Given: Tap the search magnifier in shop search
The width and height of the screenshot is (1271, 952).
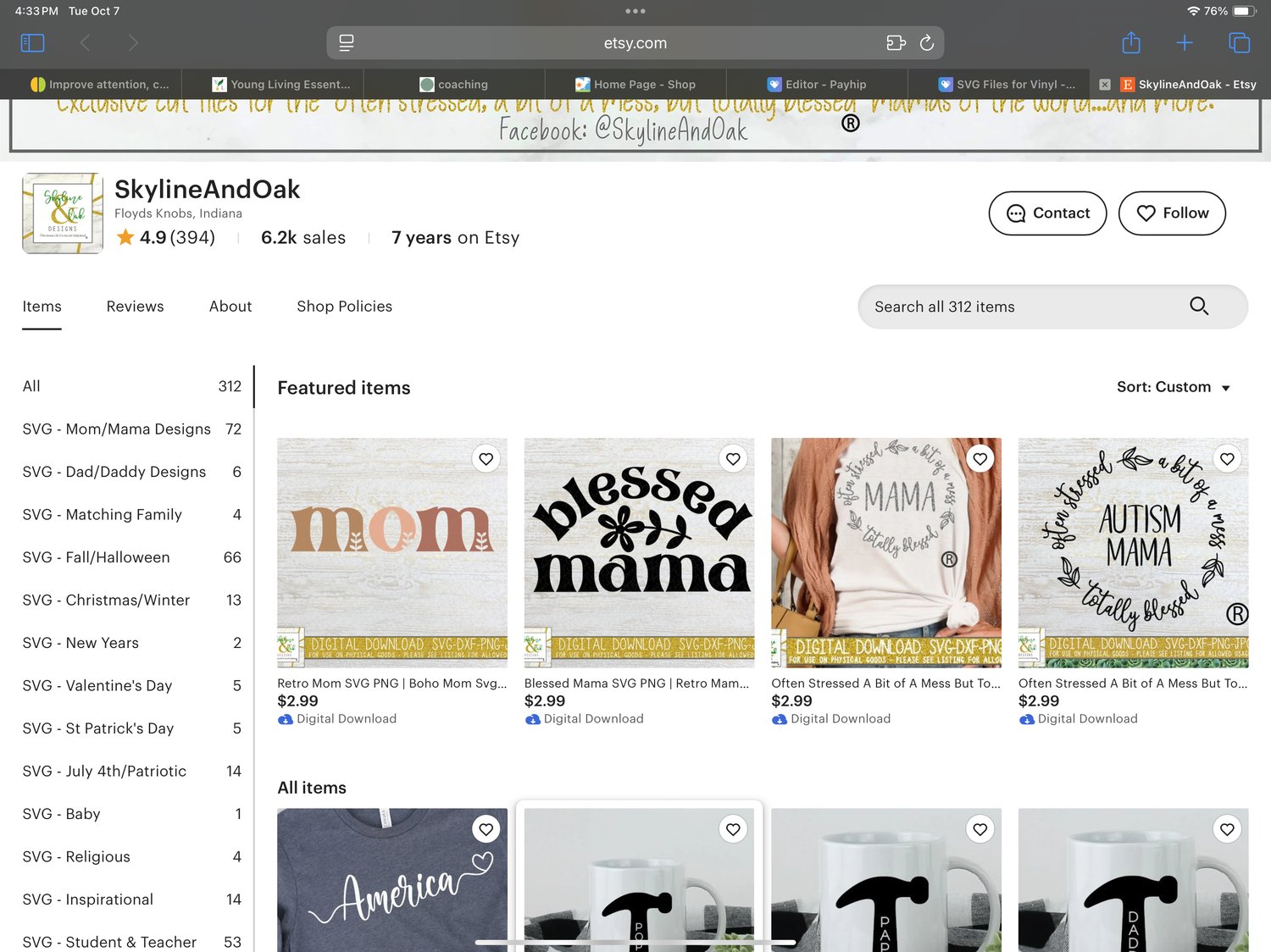Looking at the screenshot, I should click(x=1199, y=307).
